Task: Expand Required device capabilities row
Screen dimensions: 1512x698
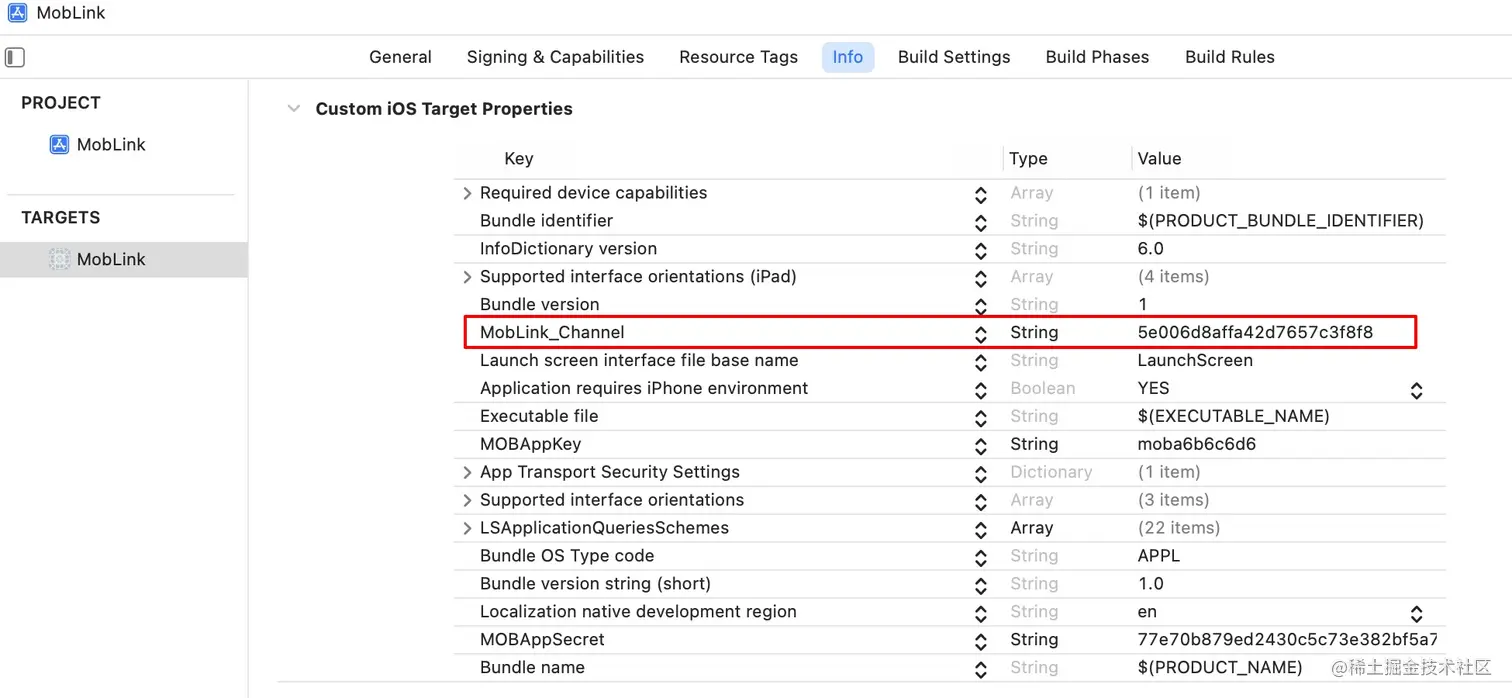Action: click(467, 193)
